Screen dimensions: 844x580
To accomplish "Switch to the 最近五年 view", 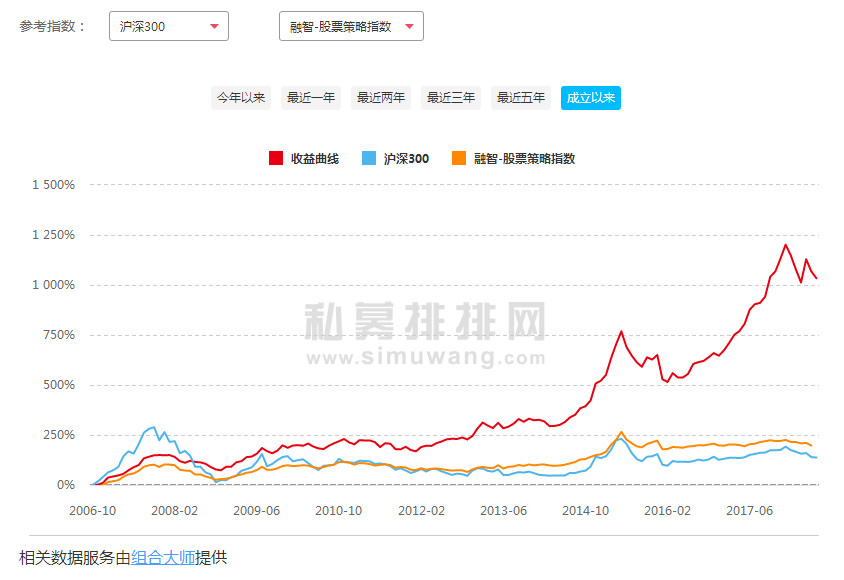I will [520, 97].
